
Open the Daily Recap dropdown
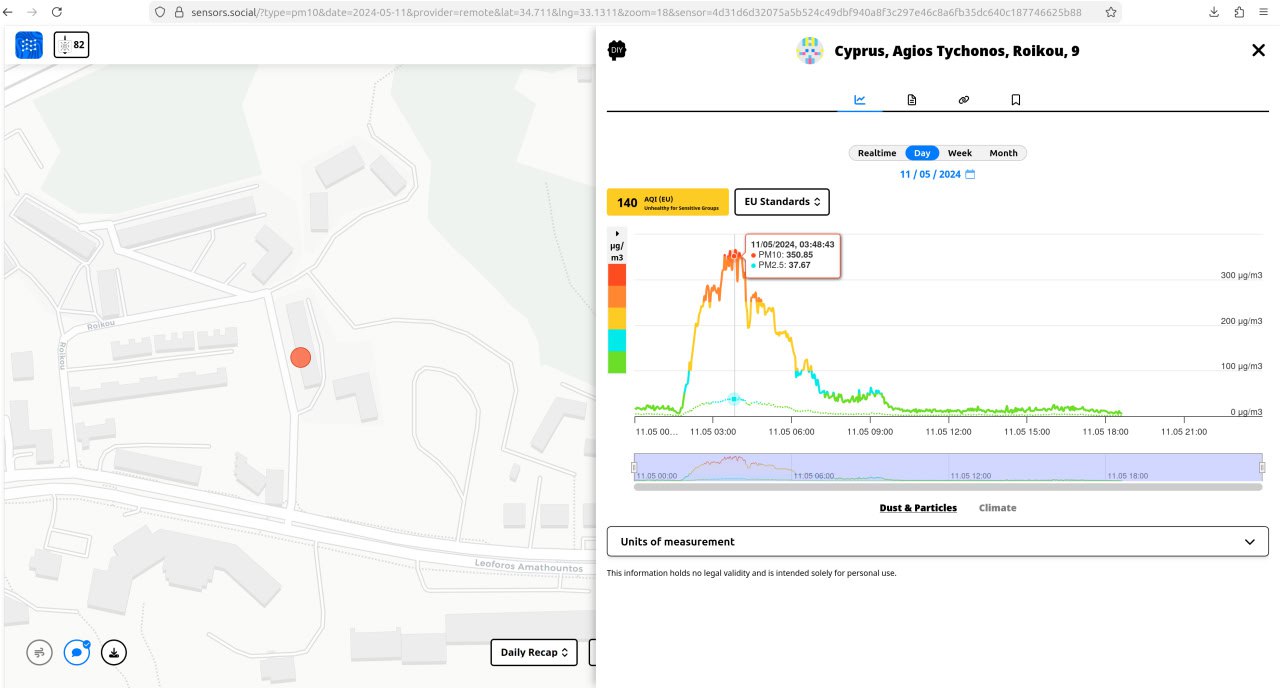point(534,652)
